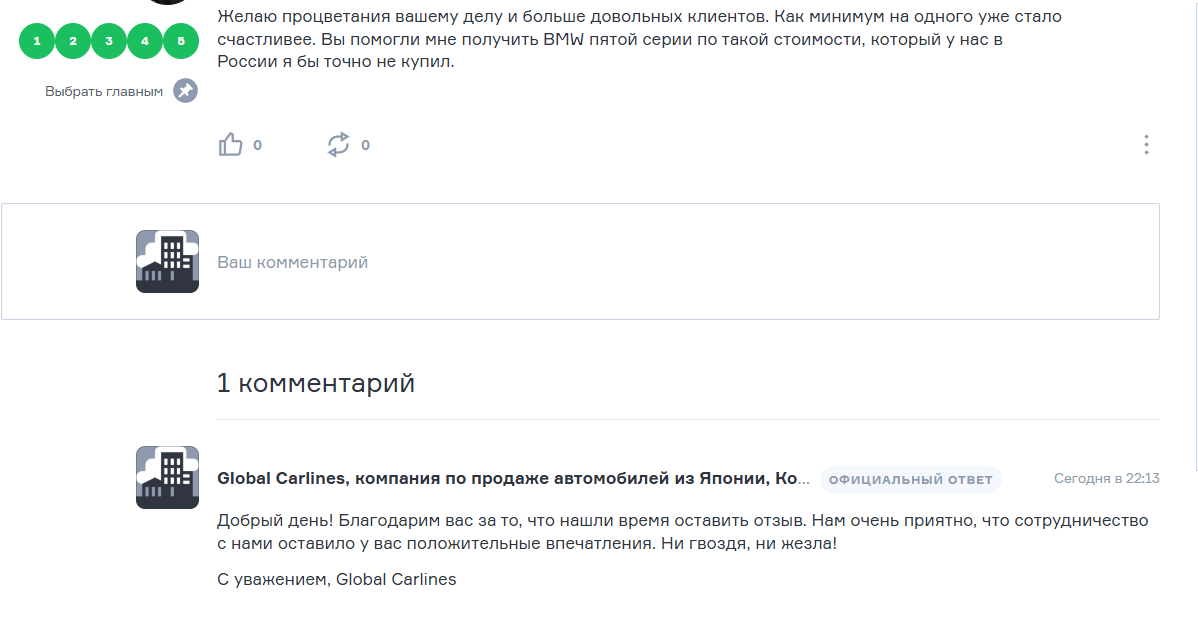Click the С уважением, Global Carlines signature
Image resolution: width=1198 pixels, height=619 pixels.
[x=337, y=579]
